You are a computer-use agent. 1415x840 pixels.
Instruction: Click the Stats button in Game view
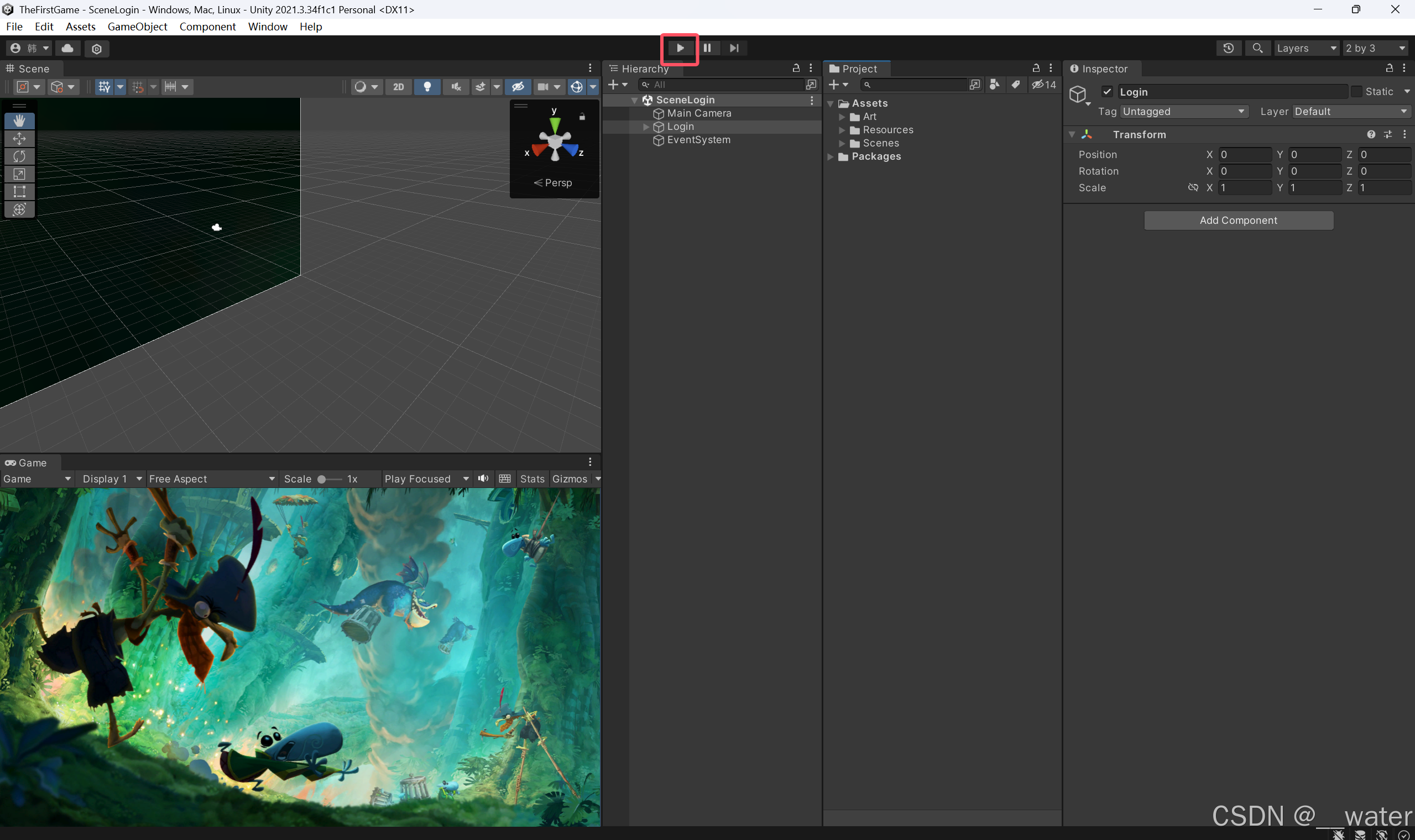532,479
